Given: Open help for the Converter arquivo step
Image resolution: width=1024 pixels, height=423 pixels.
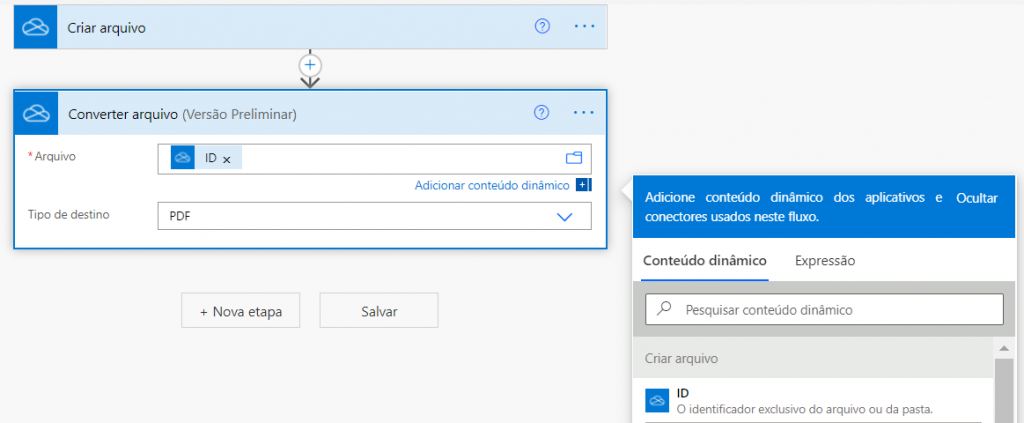Looking at the screenshot, I should tap(542, 113).
